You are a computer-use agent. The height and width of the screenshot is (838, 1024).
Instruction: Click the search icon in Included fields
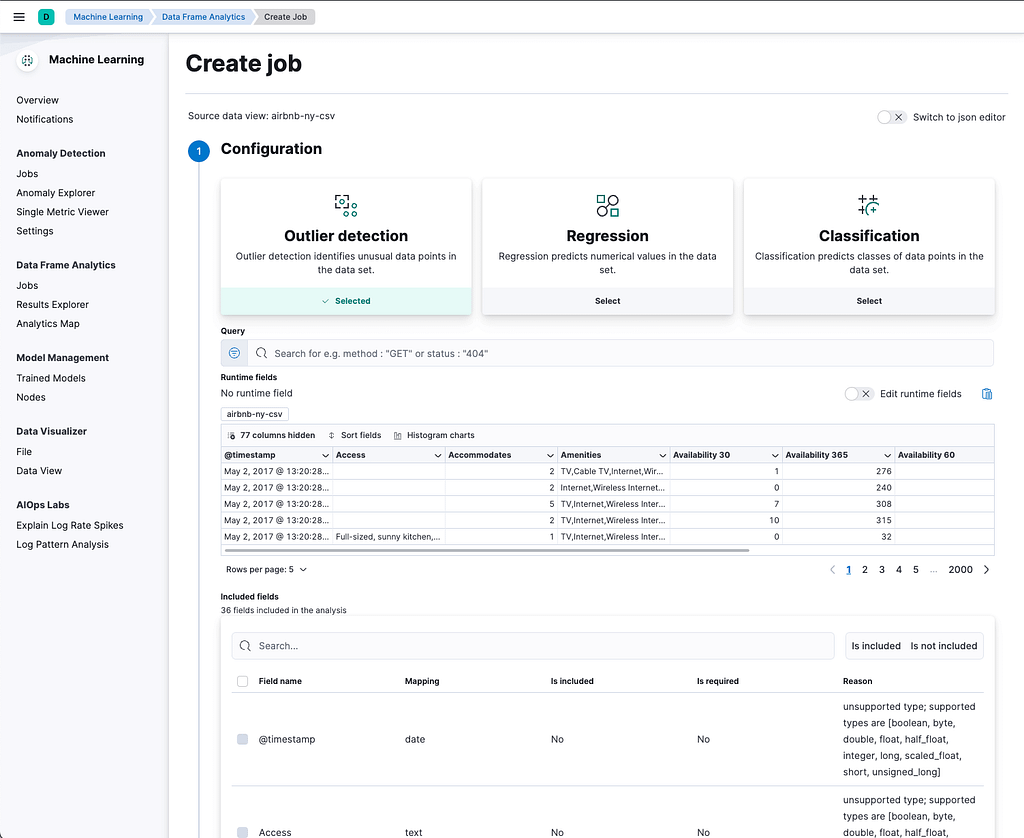[246, 646]
